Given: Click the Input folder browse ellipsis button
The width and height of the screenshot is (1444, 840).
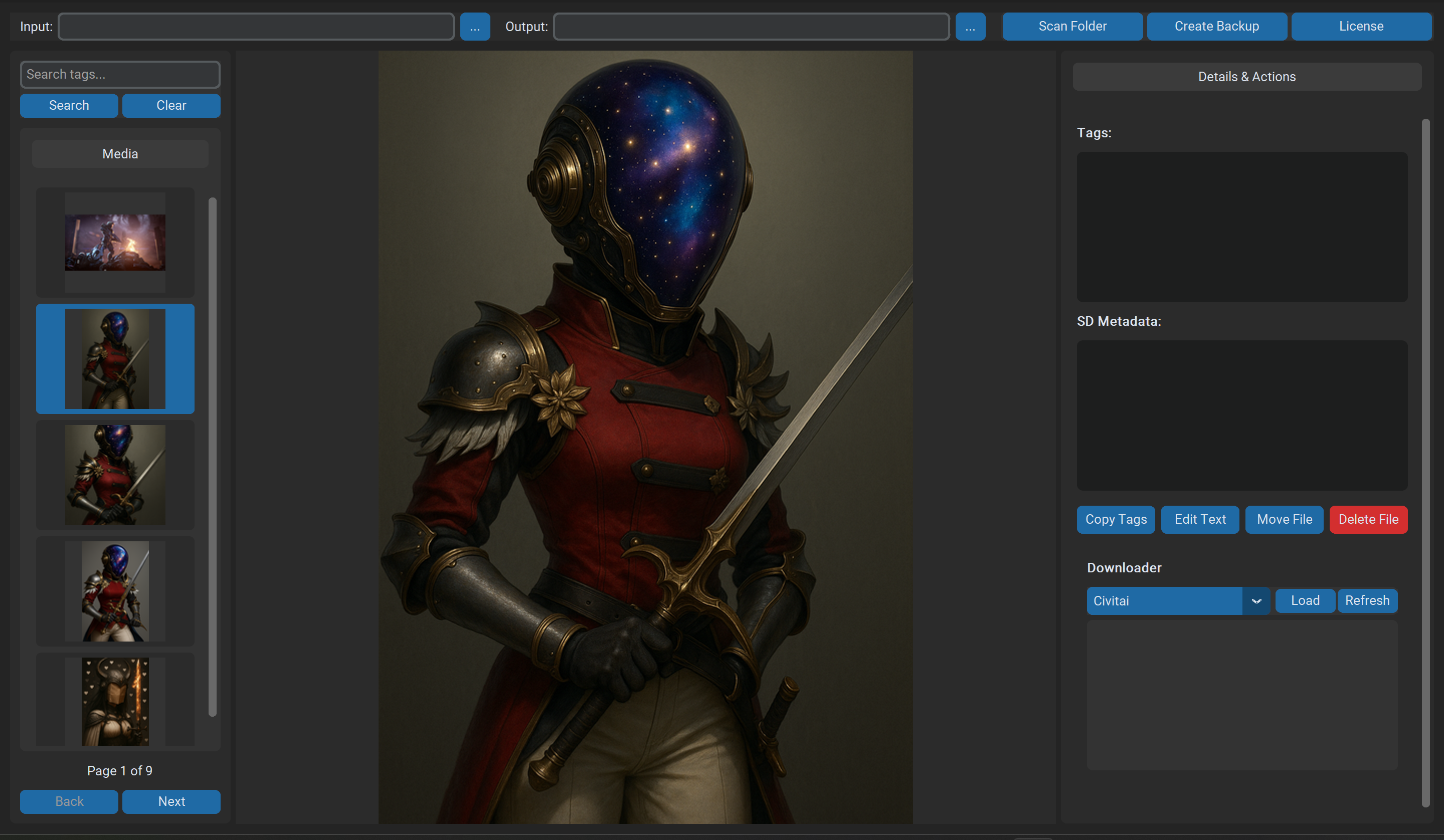Looking at the screenshot, I should 474,27.
